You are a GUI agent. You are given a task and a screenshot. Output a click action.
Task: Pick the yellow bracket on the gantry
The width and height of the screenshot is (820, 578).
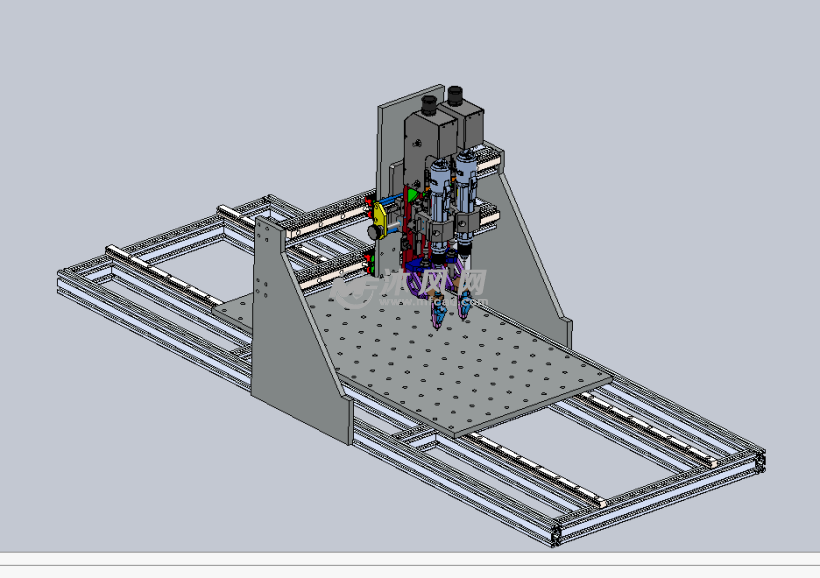click(380, 219)
